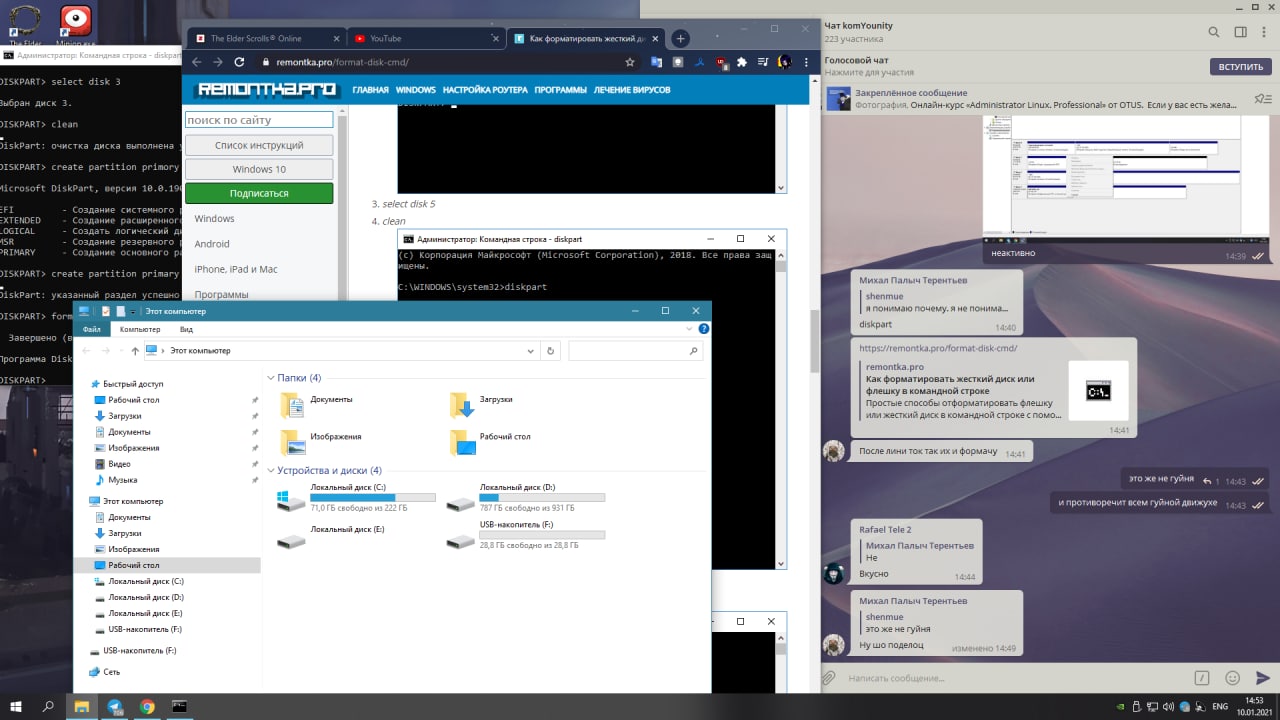Select the Документы folder icon
1280x720 pixels.
coord(292,404)
